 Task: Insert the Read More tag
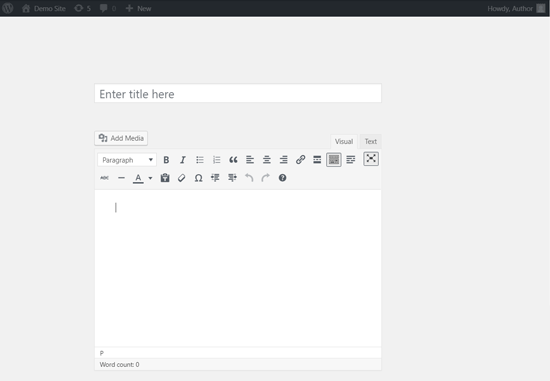click(x=317, y=160)
